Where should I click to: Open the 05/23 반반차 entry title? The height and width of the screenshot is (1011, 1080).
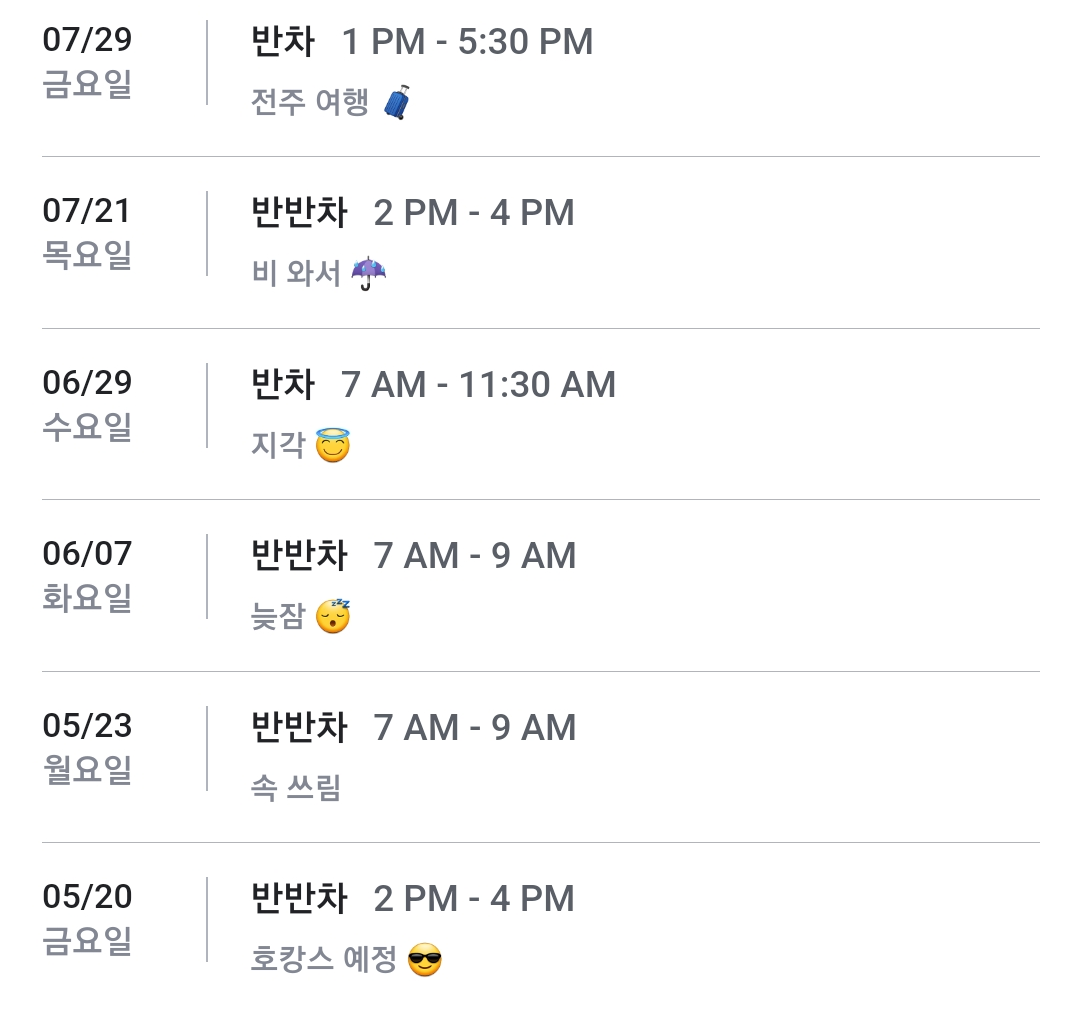(x=299, y=728)
